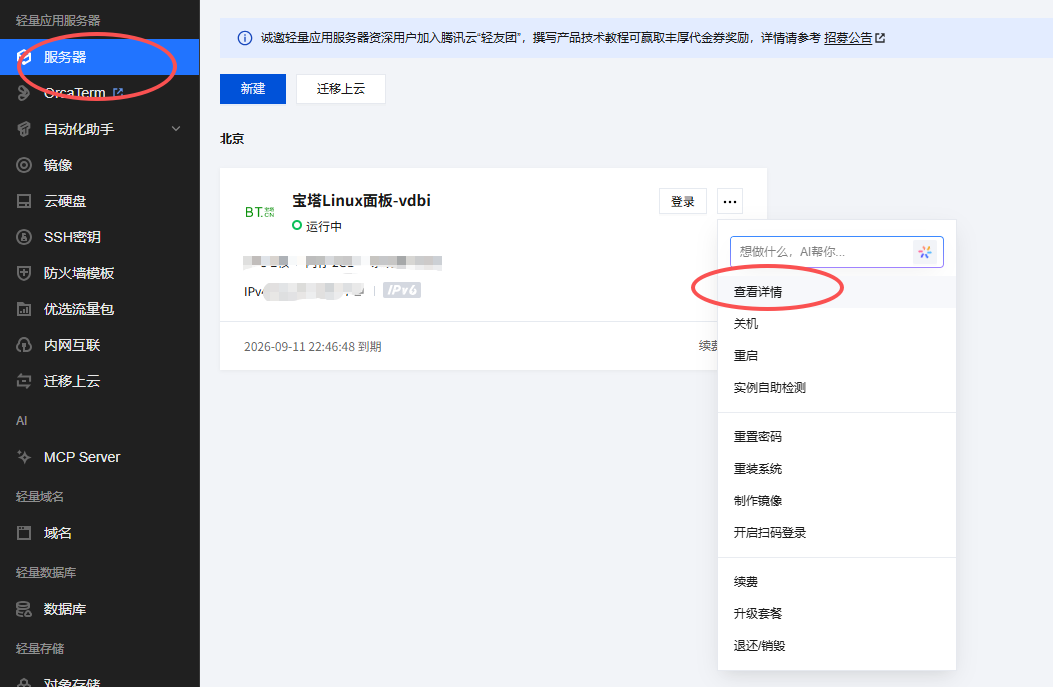Click the 数据库 sidebar icon
Screen dimensions: 1053x687
coord(24,609)
